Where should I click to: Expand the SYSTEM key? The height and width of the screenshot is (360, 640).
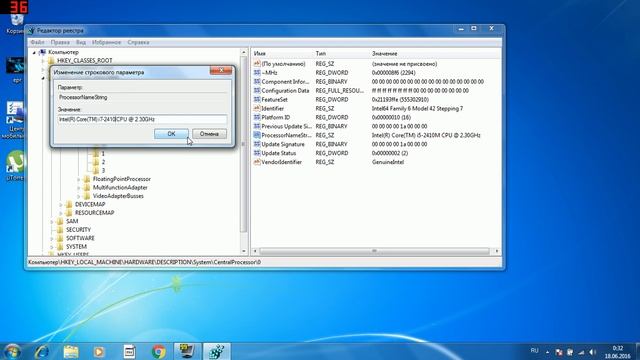(52, 247)
